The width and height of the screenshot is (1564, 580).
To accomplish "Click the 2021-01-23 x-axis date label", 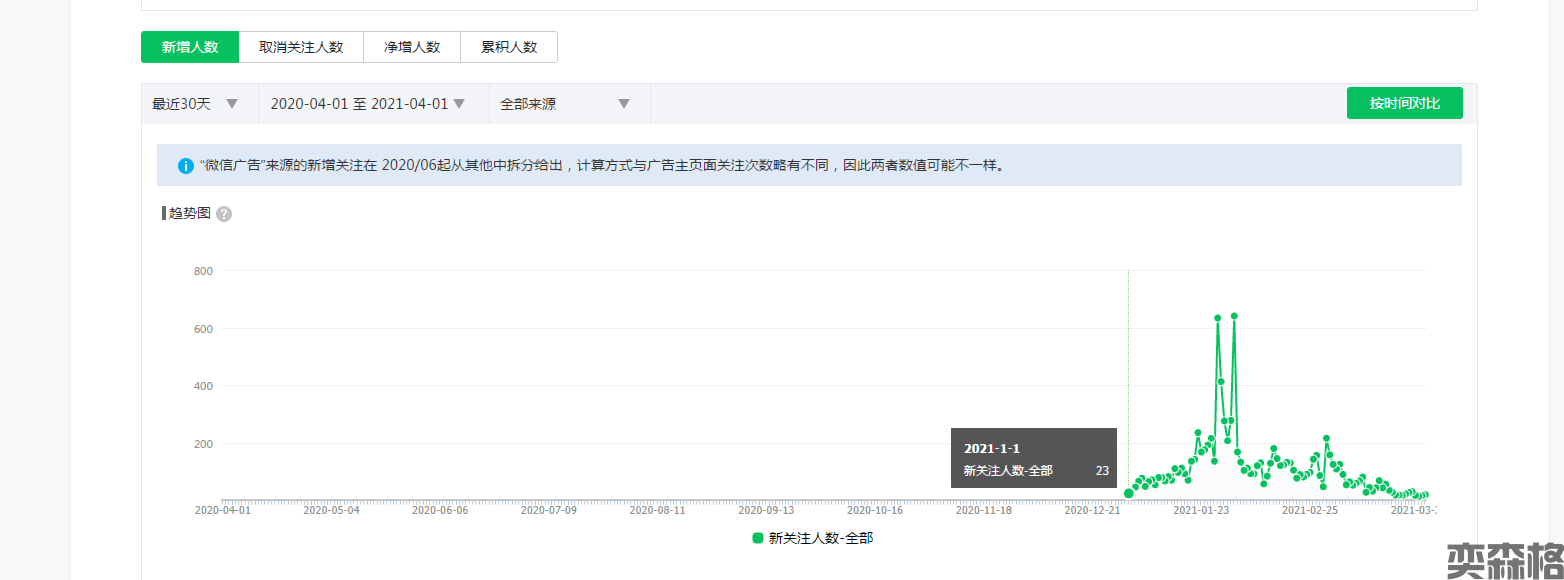I will point(1201,510).
